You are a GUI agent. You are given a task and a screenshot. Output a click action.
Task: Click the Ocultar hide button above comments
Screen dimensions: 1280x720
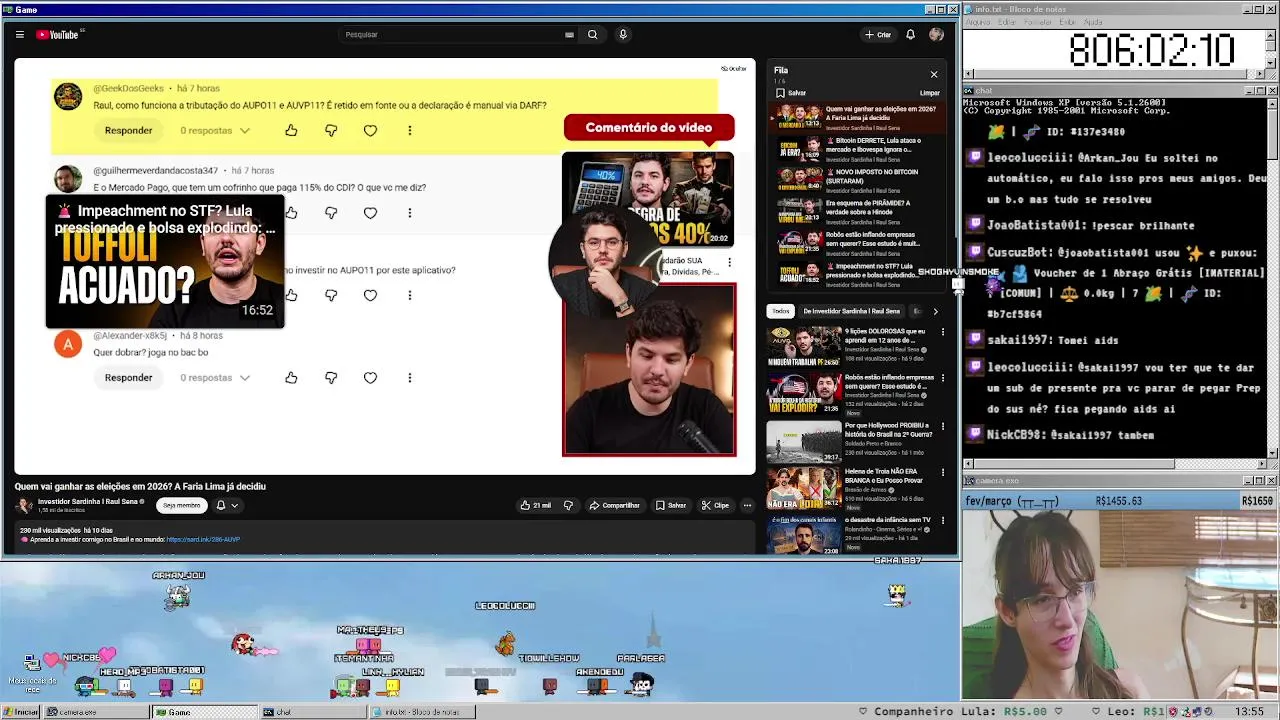tap(733, 68)
